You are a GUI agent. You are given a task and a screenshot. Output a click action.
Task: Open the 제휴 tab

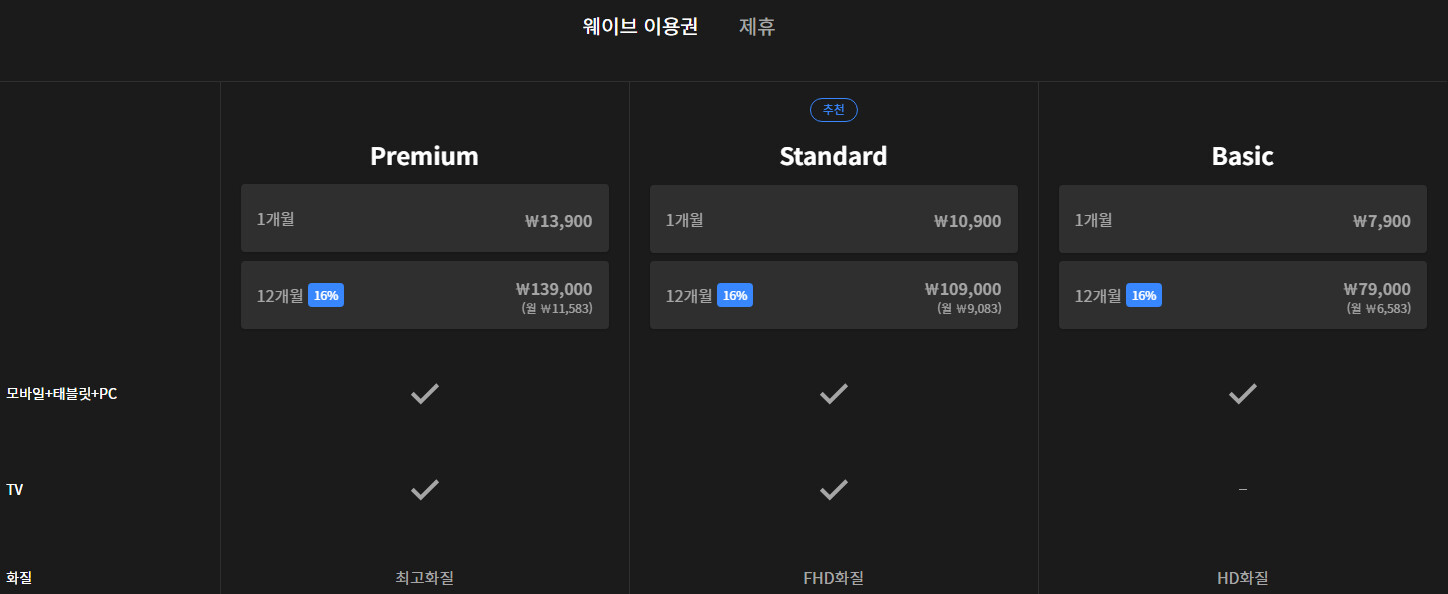[x=757, y=27]
